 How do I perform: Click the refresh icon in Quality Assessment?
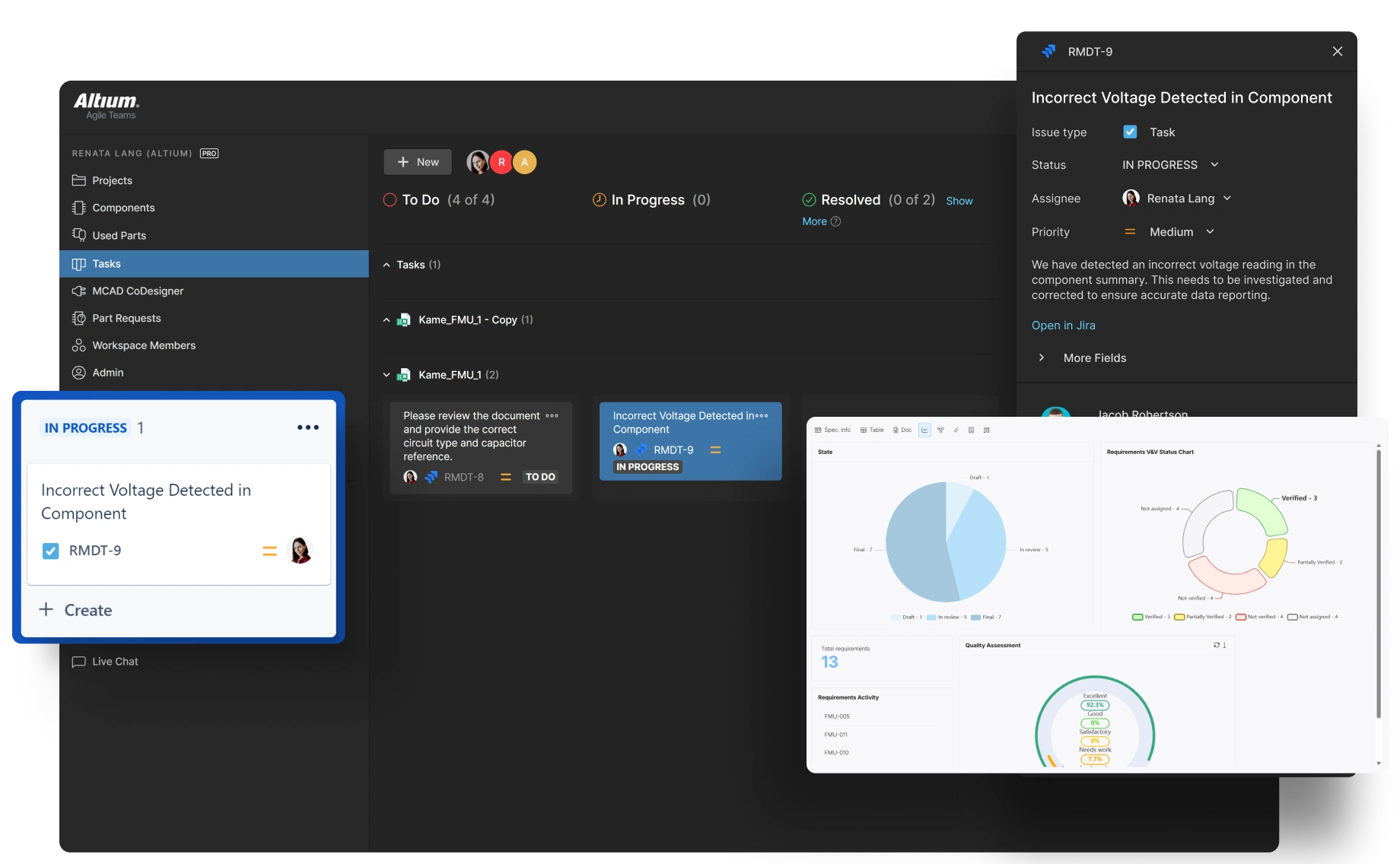pos(1217,645)
